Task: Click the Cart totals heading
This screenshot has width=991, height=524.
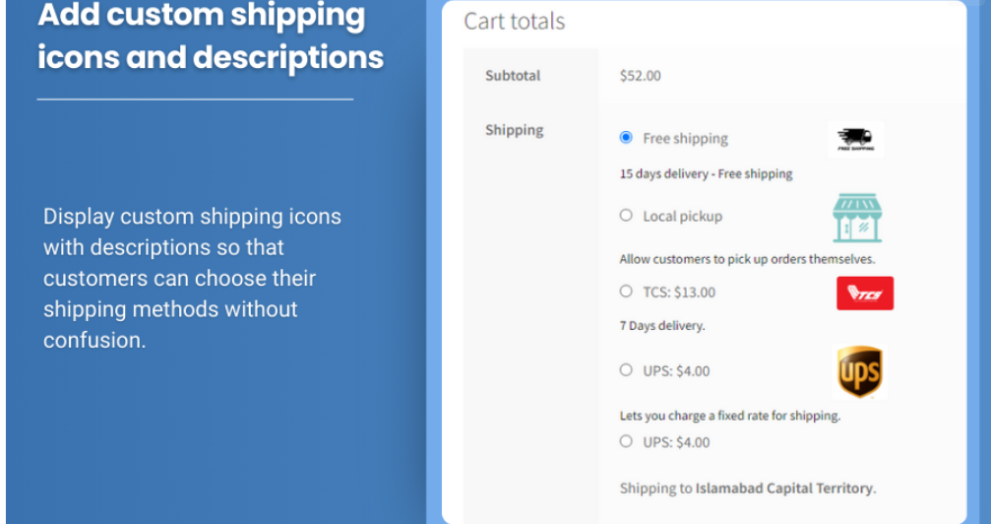Action: click(x=514, y=21)
